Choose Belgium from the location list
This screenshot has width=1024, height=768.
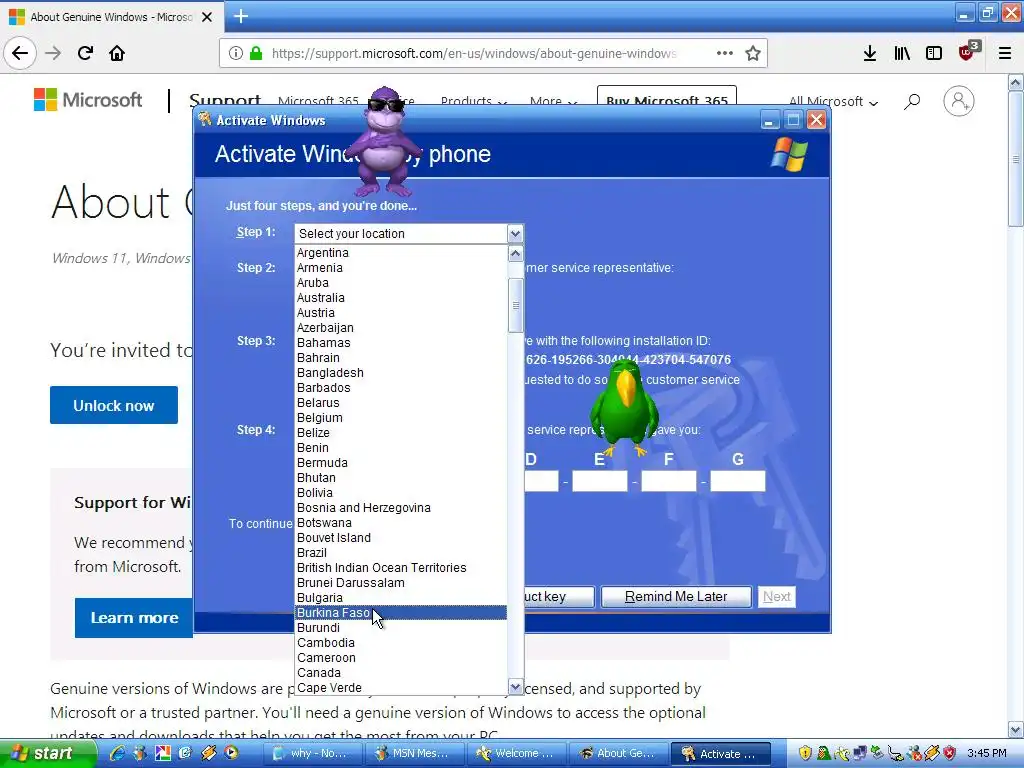click(x=400, y=418)
